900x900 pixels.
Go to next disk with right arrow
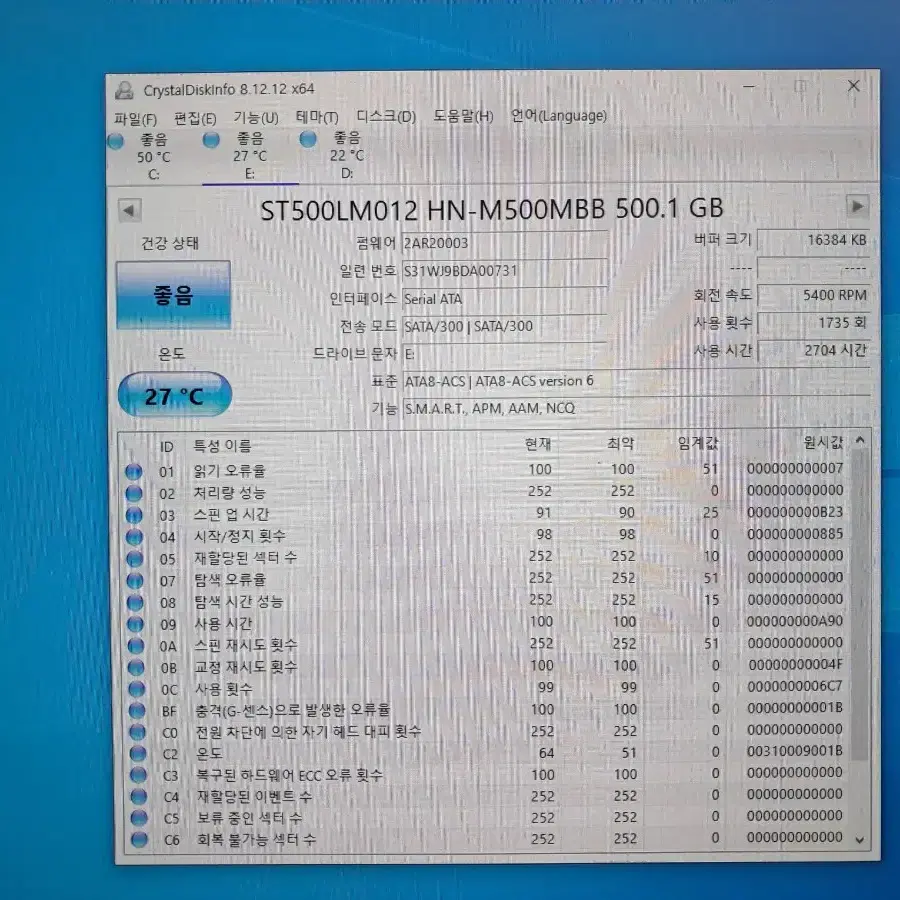(857, 206)
